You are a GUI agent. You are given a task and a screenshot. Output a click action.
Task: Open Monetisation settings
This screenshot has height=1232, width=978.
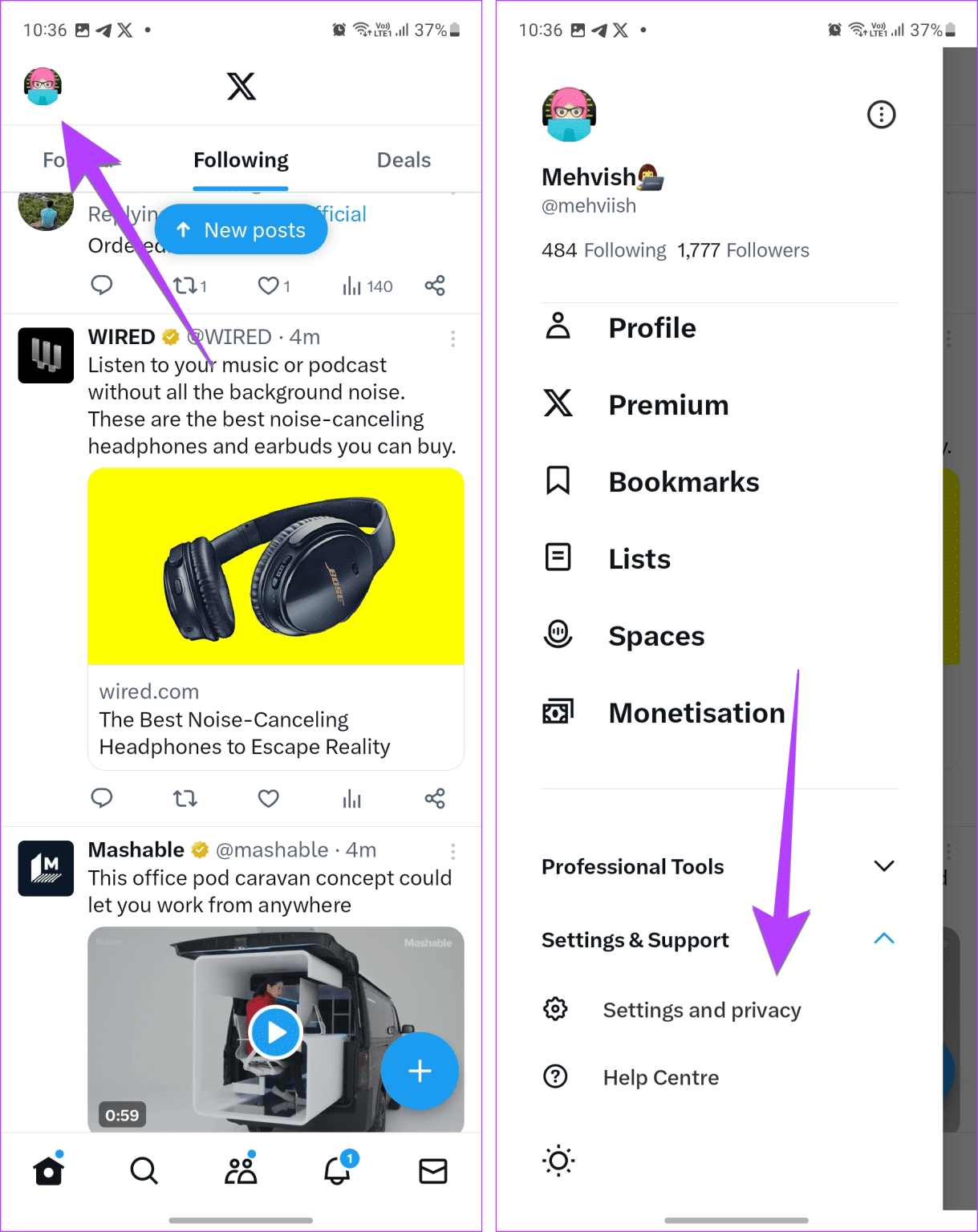click(696, 712)
